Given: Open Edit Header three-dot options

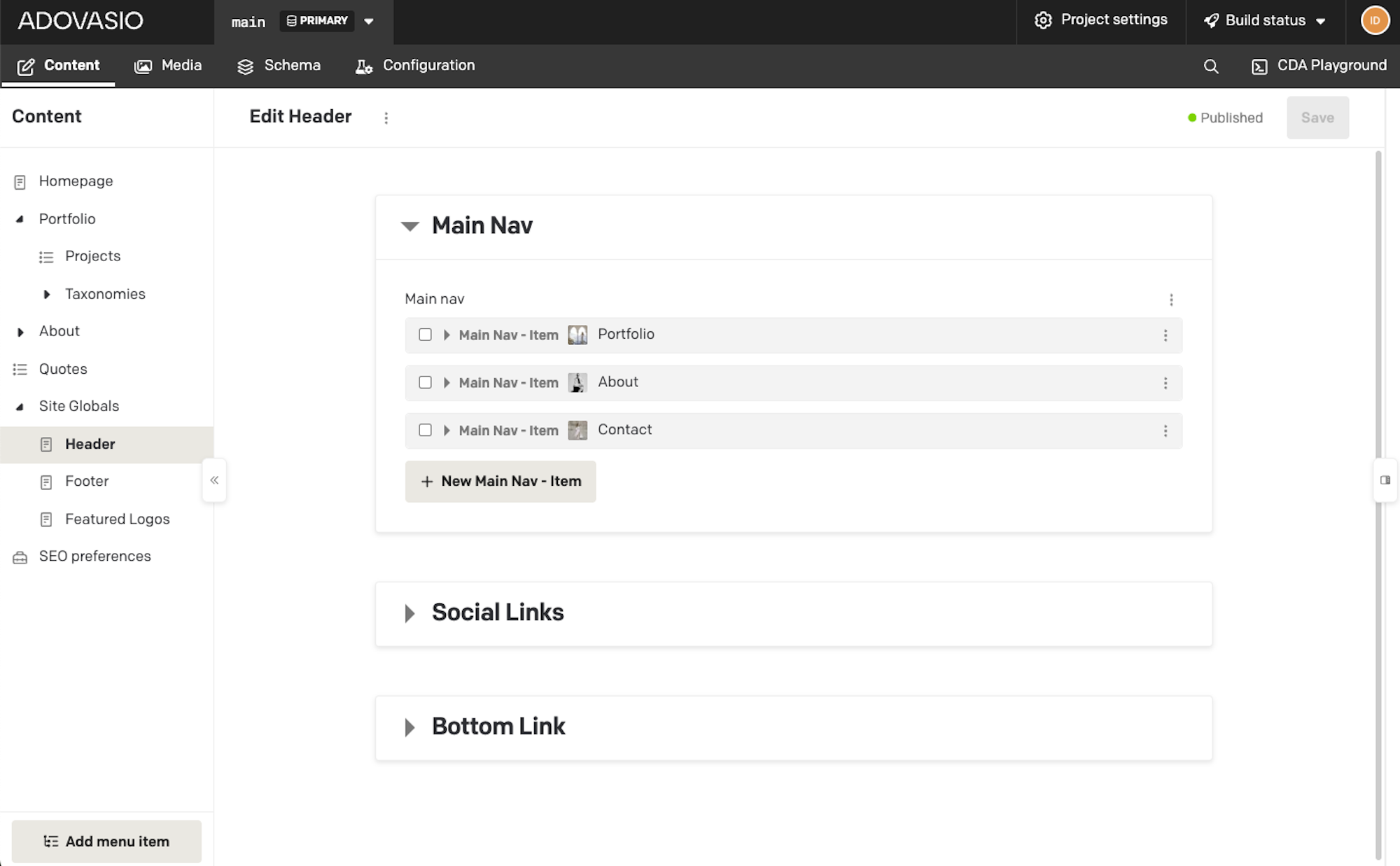Looking at the screenshot, I should click(x=386, y=118).
